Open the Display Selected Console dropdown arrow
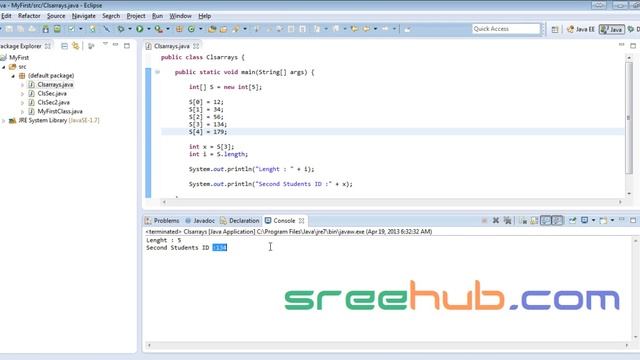 593,220
